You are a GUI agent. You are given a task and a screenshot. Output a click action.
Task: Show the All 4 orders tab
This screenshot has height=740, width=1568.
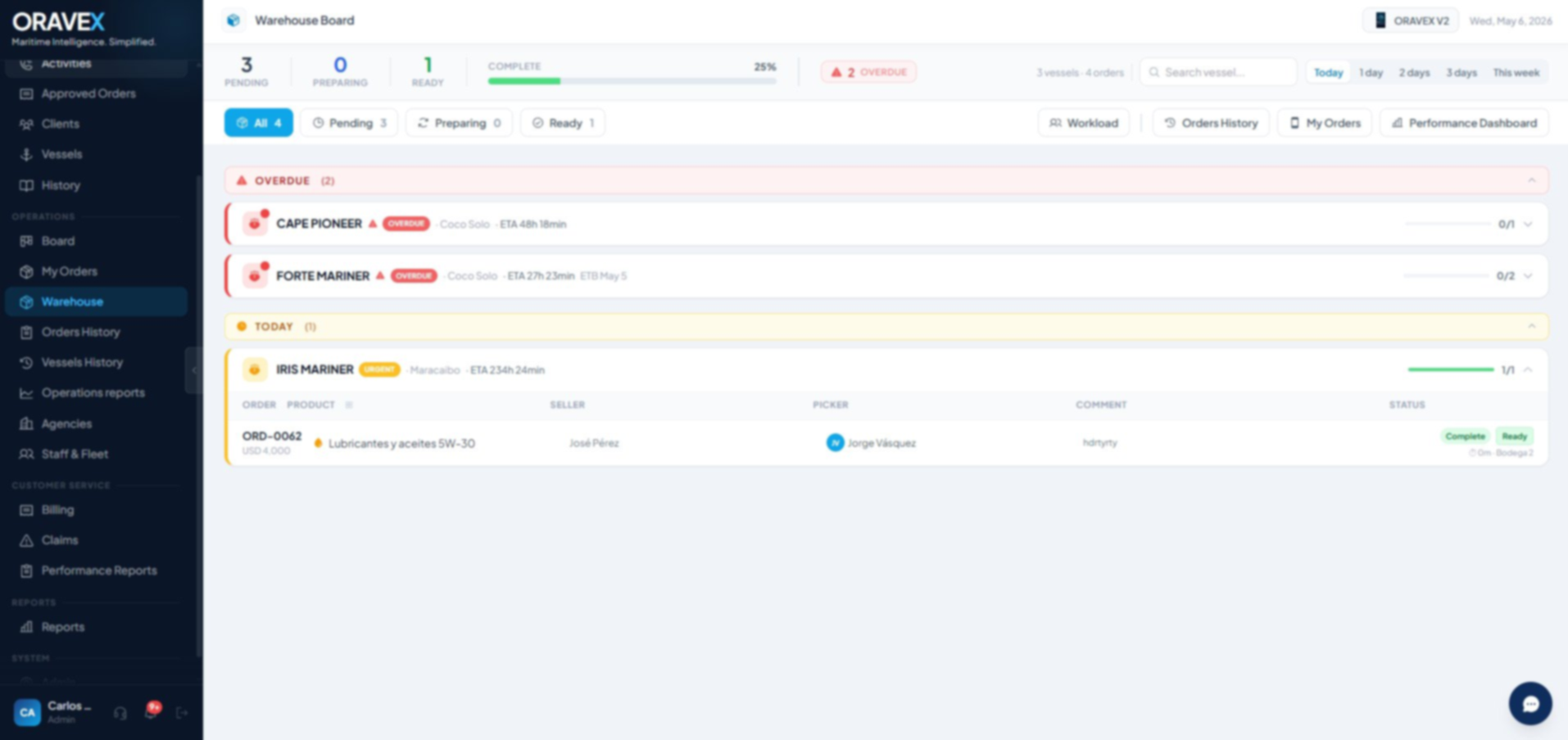tap(258, 123)
